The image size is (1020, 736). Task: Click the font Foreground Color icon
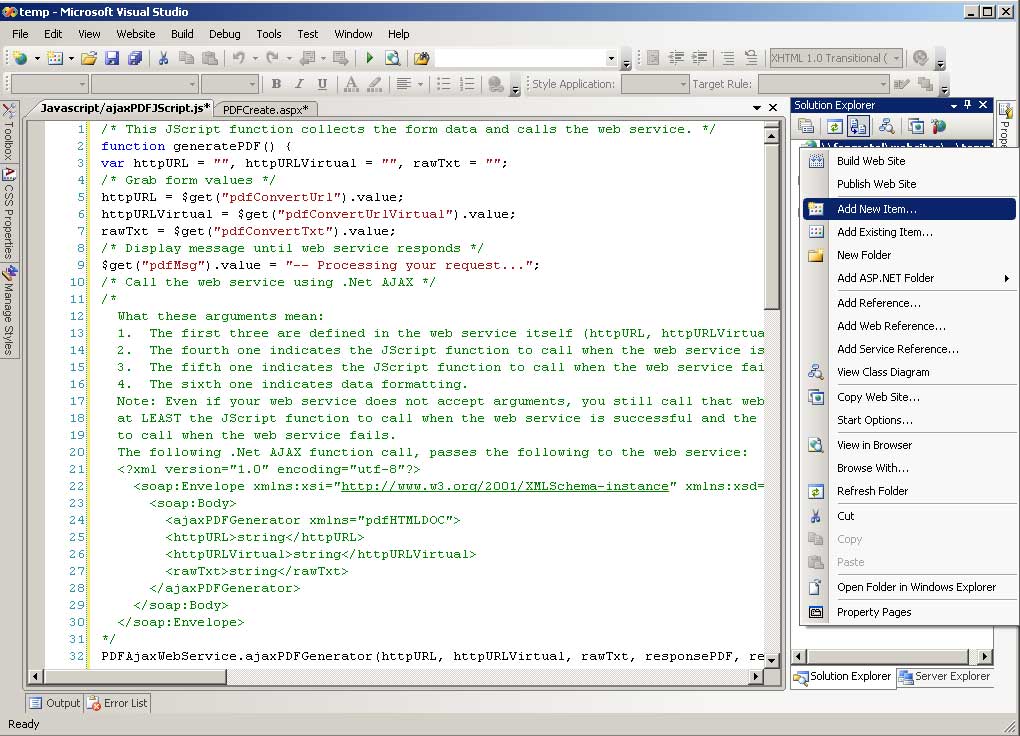pos(351,84)
